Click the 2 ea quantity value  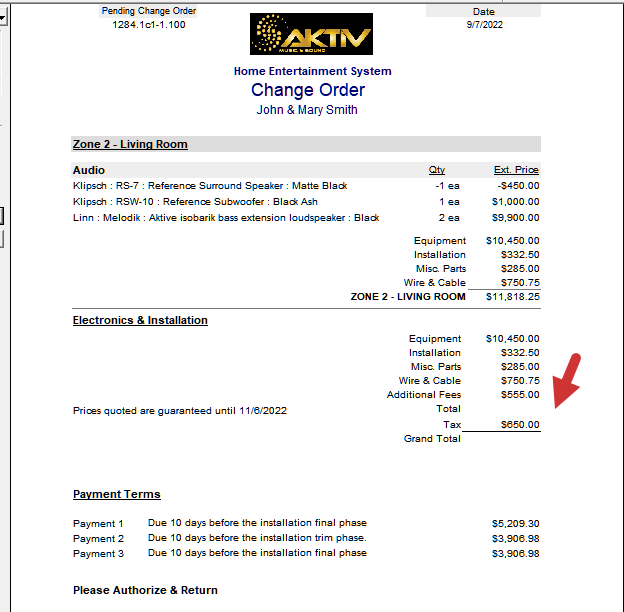[x=449, y=218]
